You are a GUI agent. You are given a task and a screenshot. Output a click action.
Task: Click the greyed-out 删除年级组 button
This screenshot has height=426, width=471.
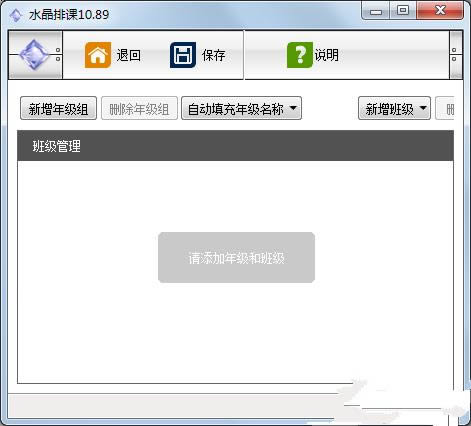coord(139,108)
